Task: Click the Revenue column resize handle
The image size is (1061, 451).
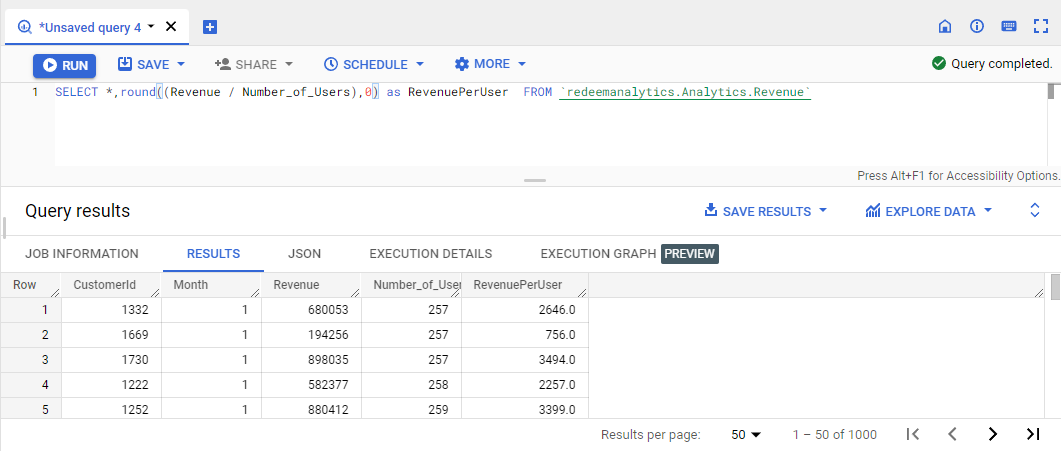Action: pos(357,293)
